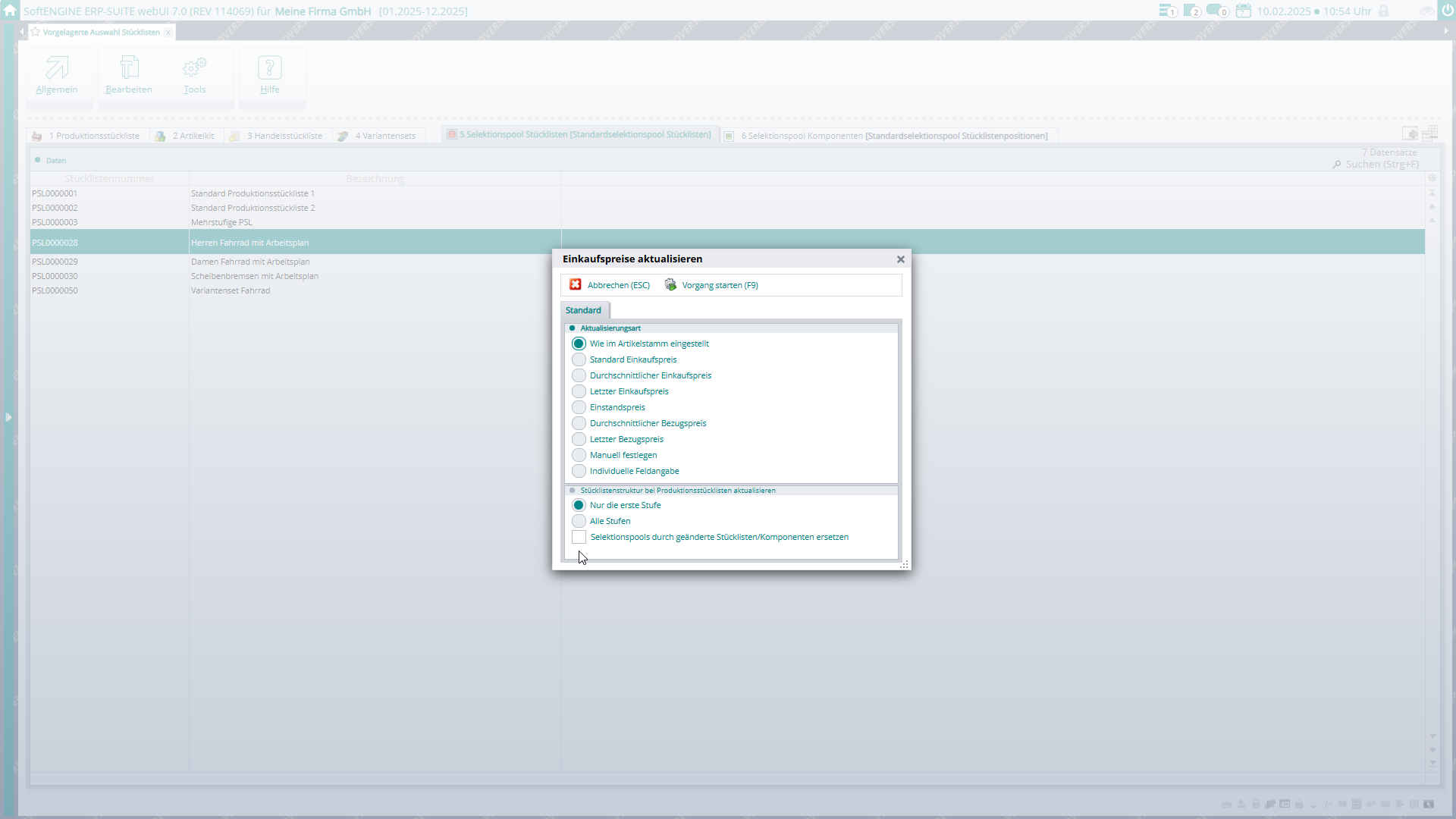Open the Tools gears icon
This screenshot has height=819, width=1456.
195,68
